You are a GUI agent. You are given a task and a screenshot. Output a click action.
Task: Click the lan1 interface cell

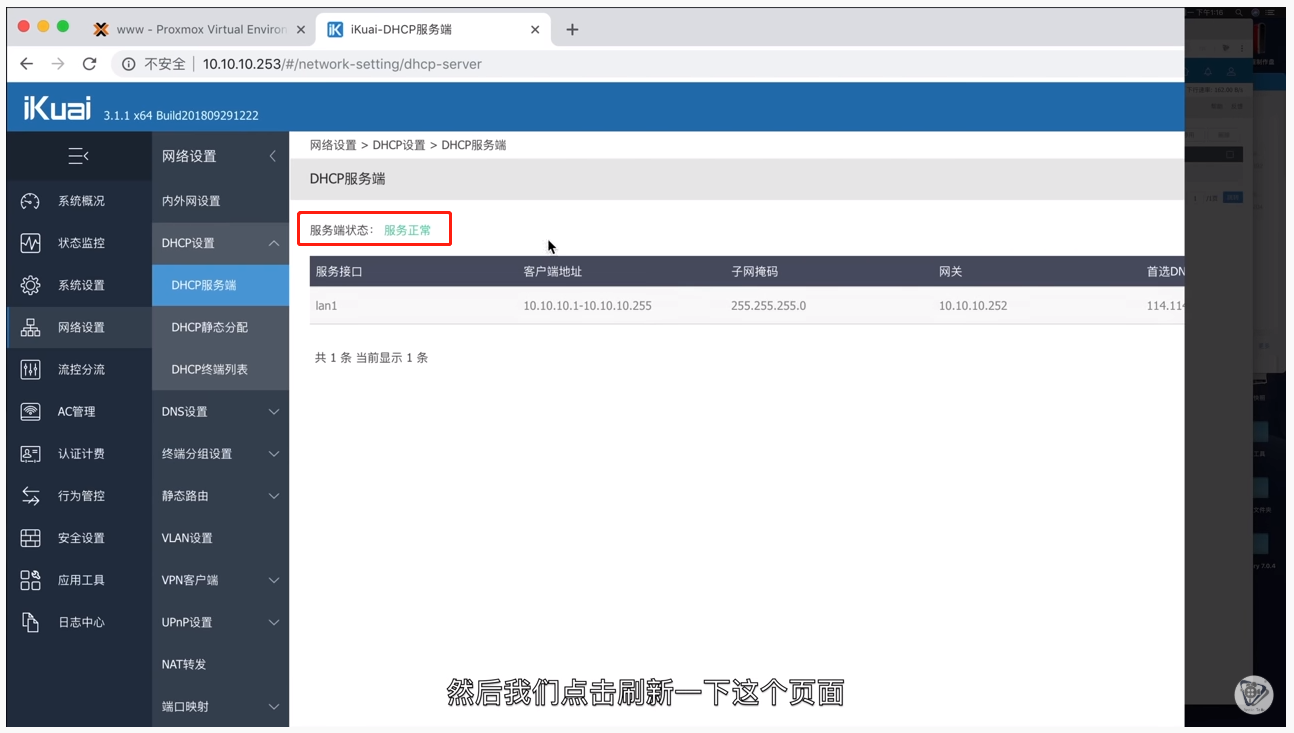[x=326, y=306]
